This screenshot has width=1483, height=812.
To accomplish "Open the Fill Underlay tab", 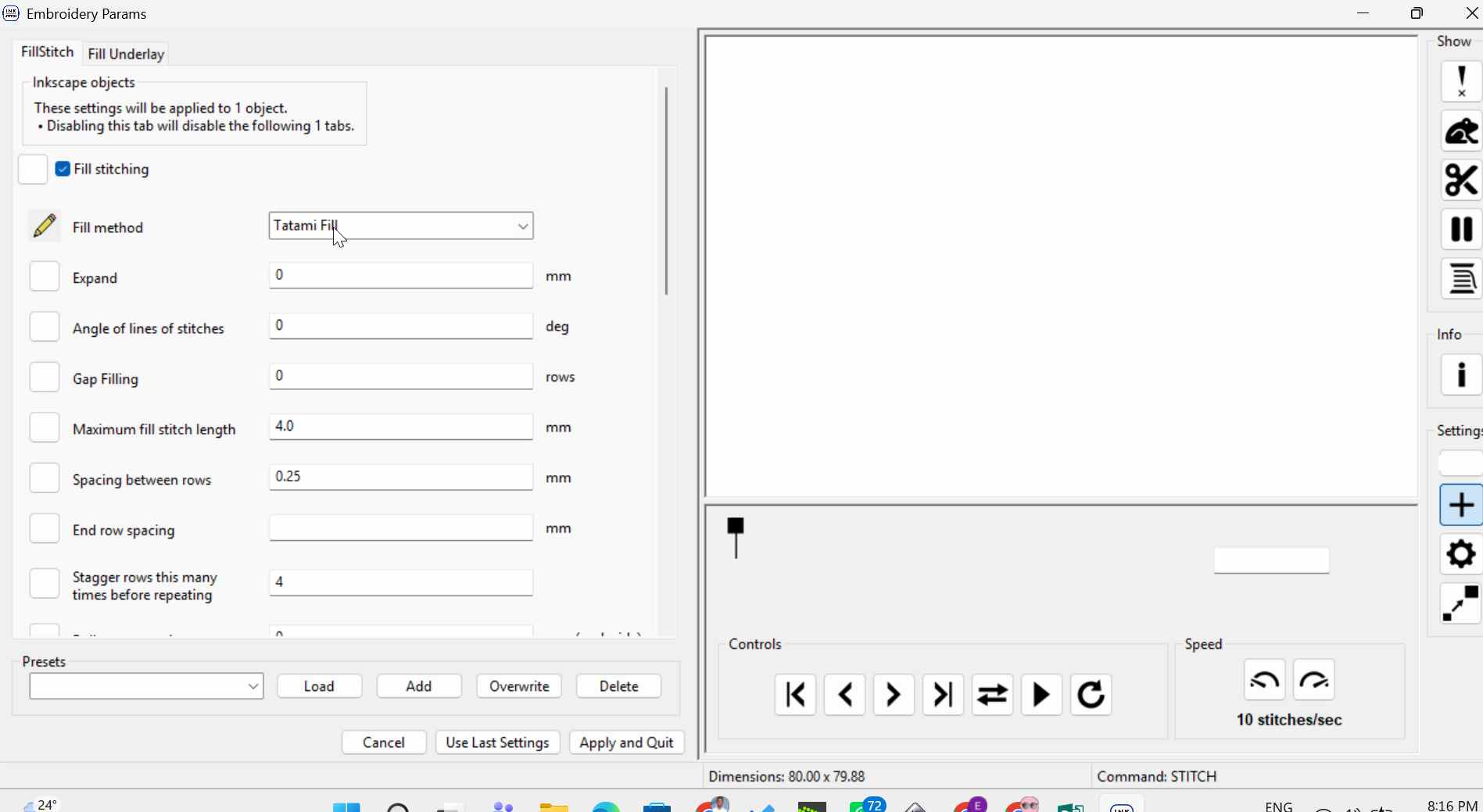I will click(x=126, y=54).
